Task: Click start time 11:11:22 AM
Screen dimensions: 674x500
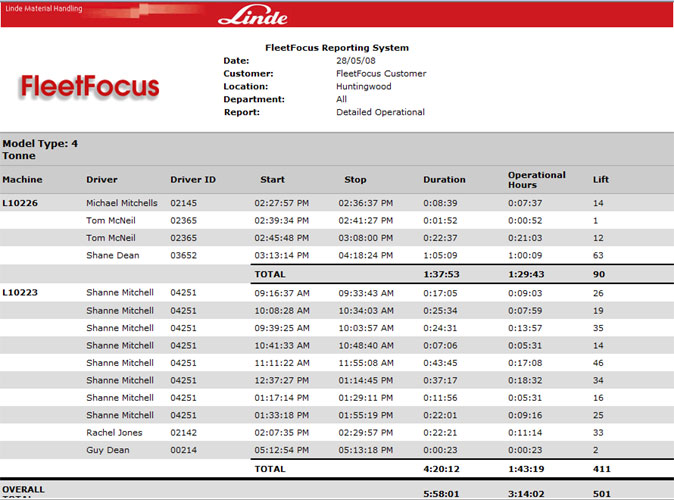Action: click(282, 363)
